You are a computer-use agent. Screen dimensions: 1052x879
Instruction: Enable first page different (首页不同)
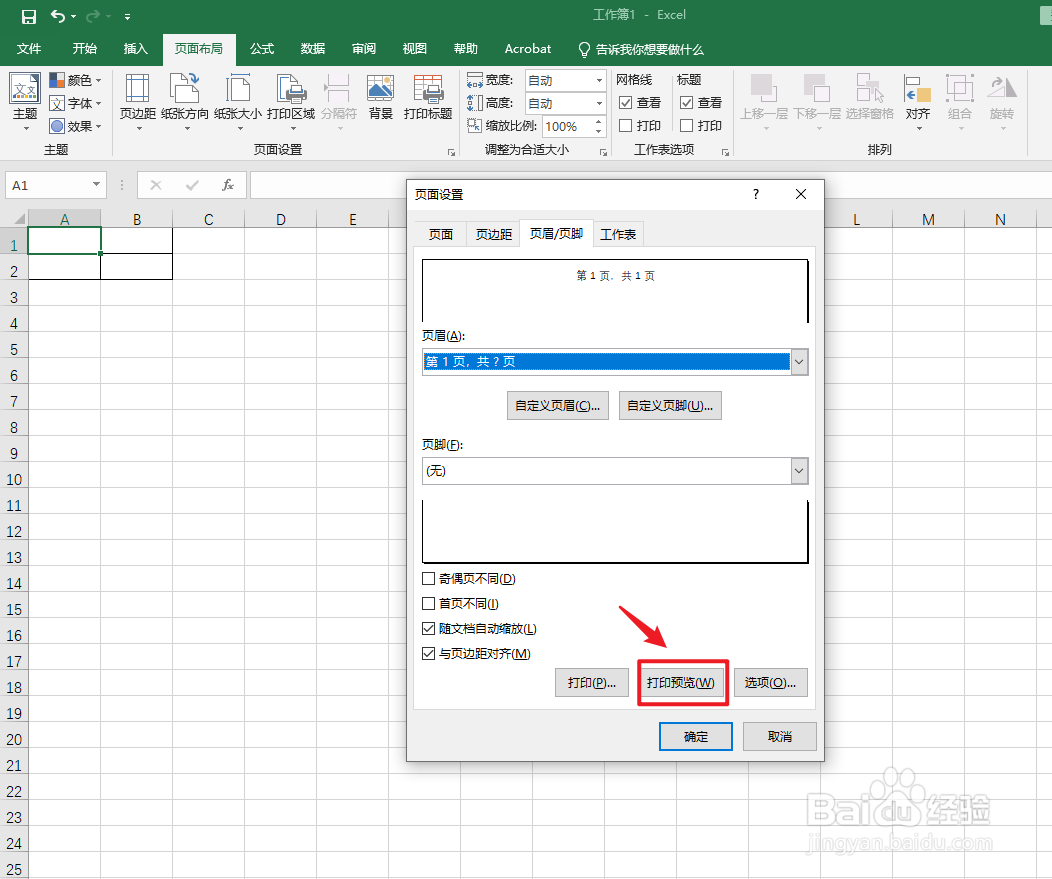click(x=429, y=603)
